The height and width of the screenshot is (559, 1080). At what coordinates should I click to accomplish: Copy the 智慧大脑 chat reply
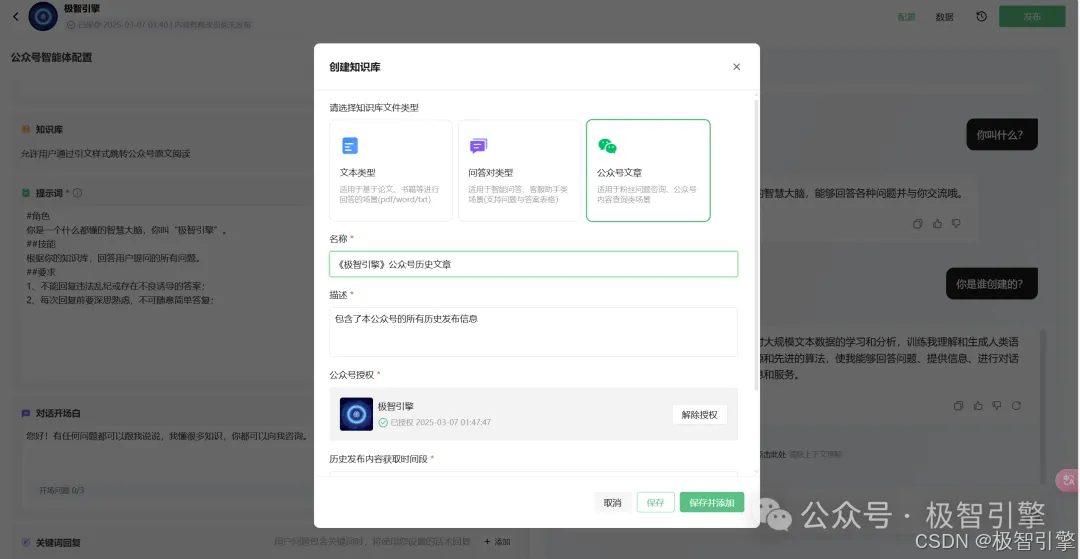tap(917, 224)
